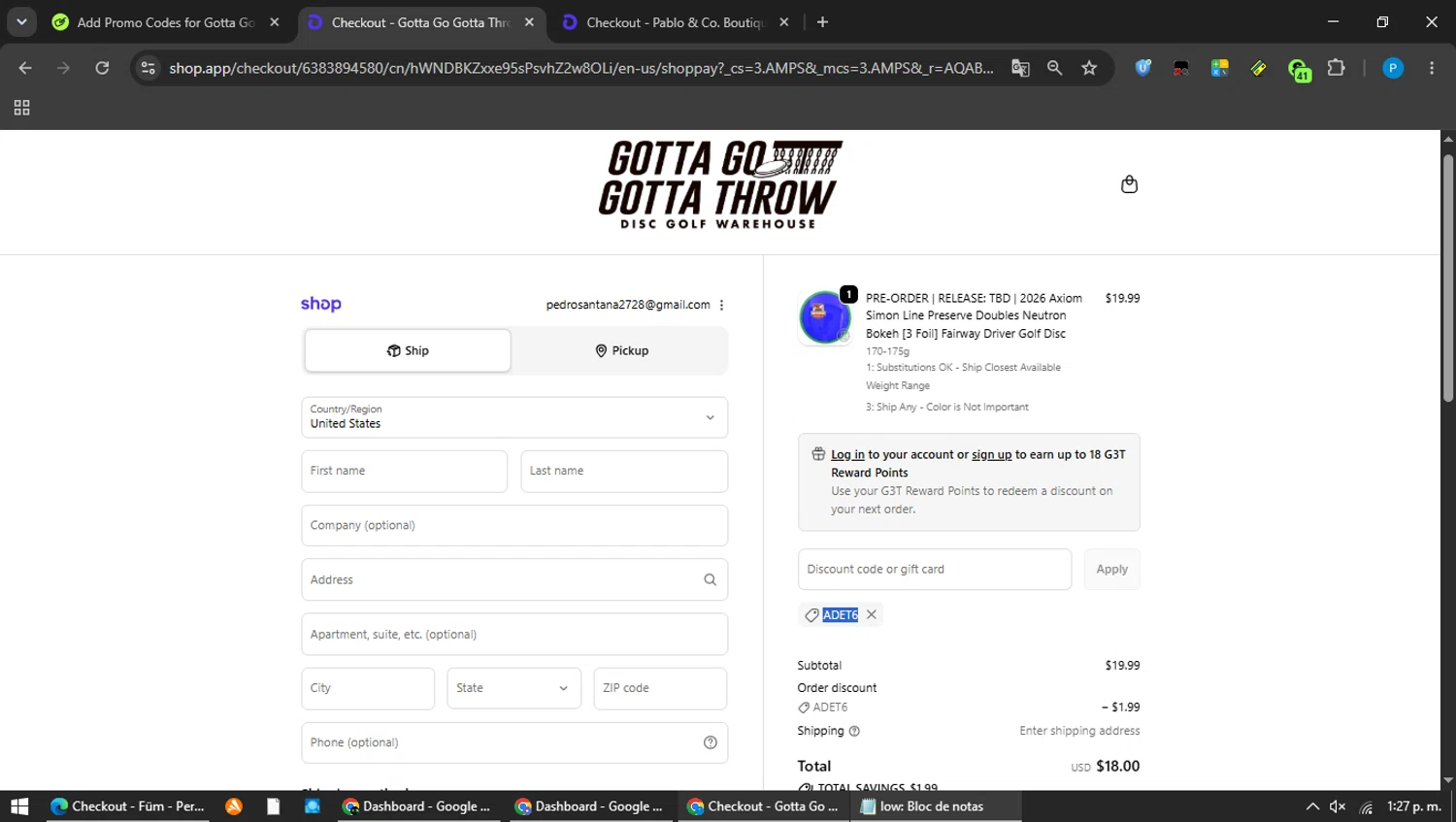Click the shield extension icon

[x=1142, y=68]
